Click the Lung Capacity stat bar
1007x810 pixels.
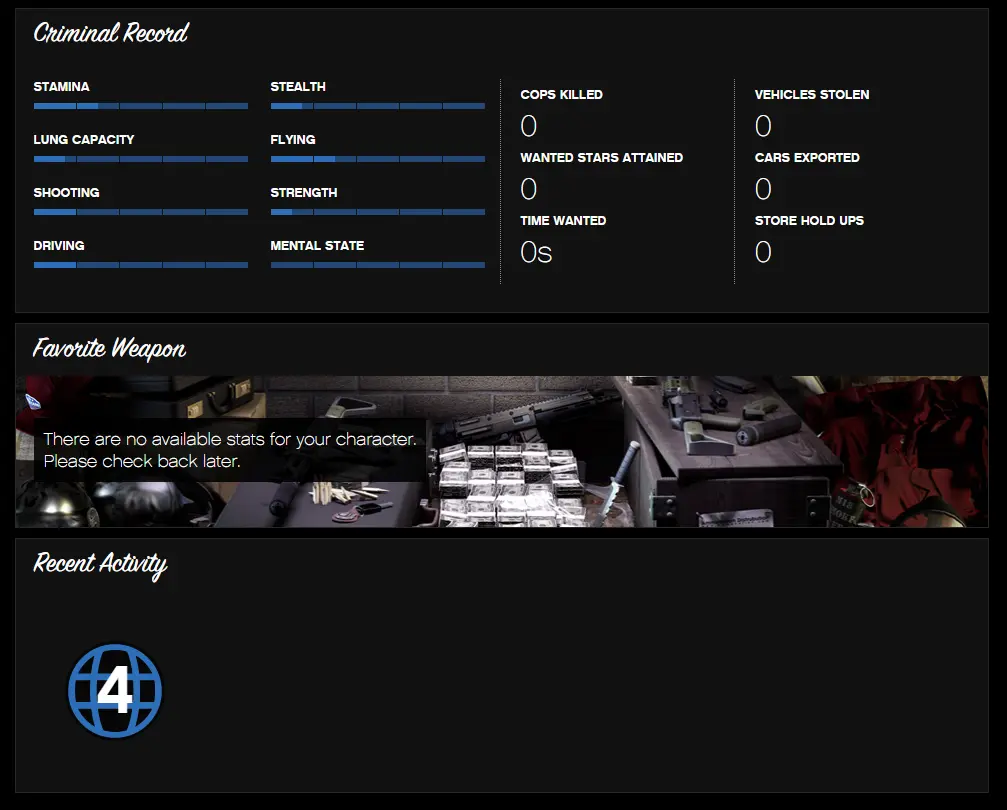pyautogui.click(x=141, y=159)
